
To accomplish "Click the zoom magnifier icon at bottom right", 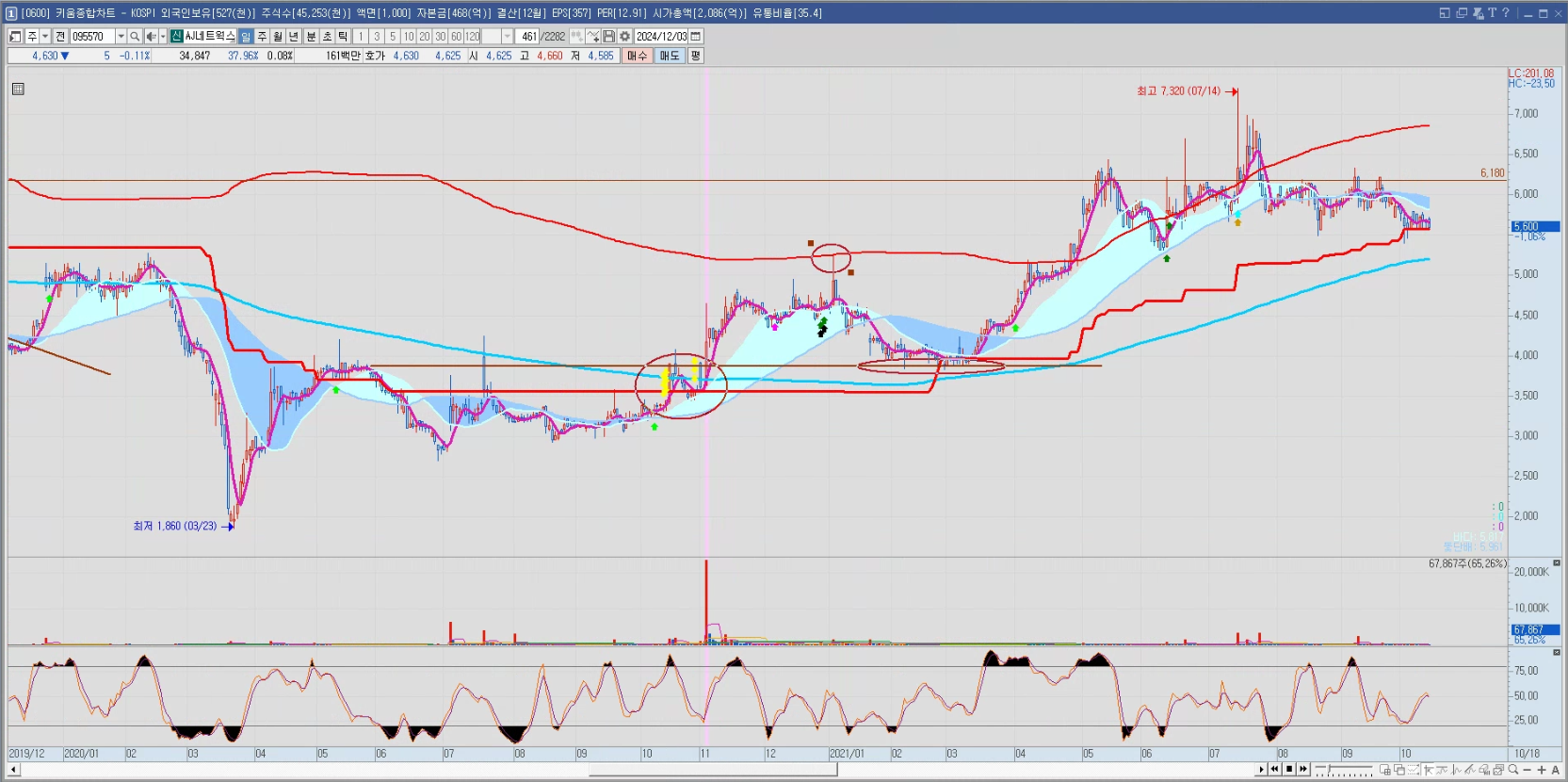I will (1513, 770).
